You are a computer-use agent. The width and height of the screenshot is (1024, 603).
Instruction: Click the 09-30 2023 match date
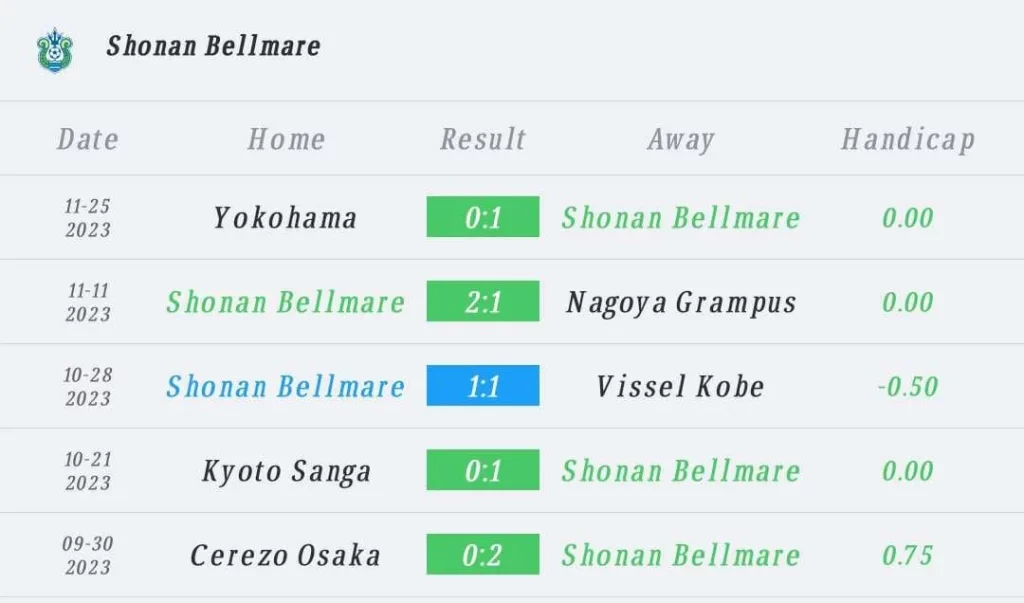click(88, 555)
